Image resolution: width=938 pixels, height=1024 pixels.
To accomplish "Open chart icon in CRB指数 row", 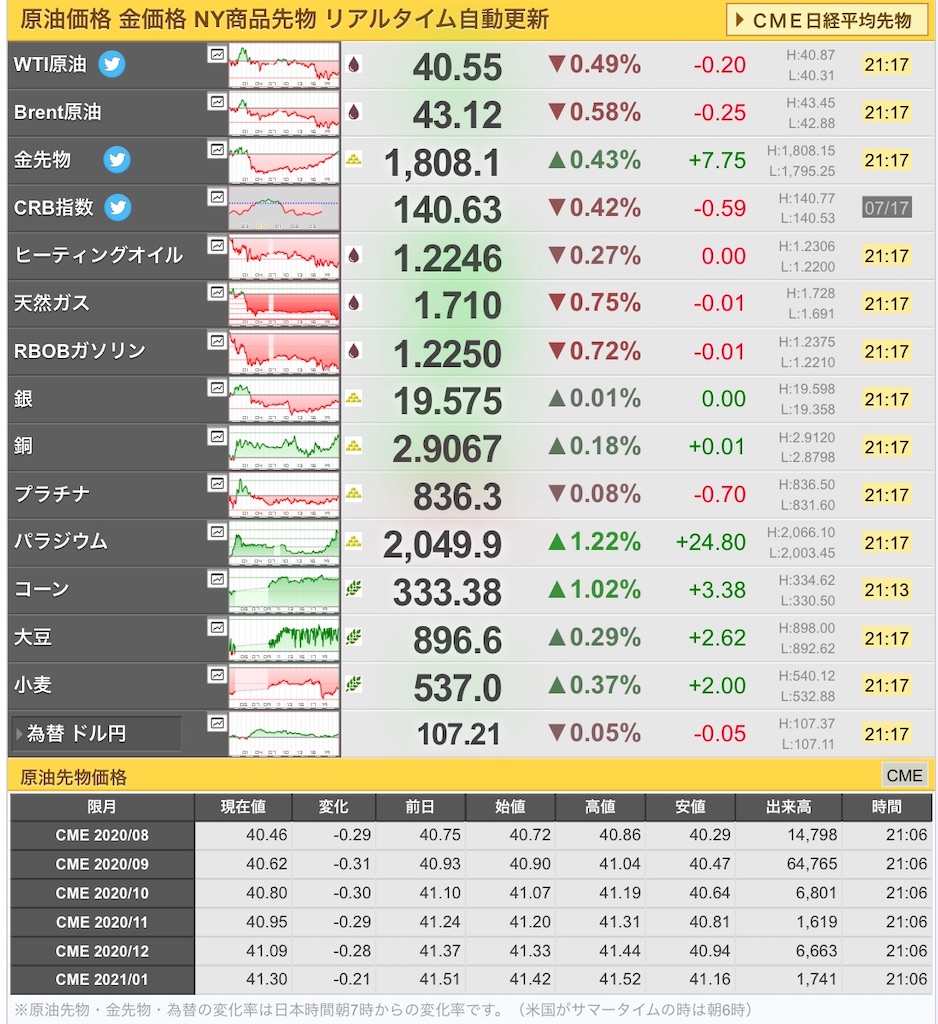I will [x=217, y=197].
